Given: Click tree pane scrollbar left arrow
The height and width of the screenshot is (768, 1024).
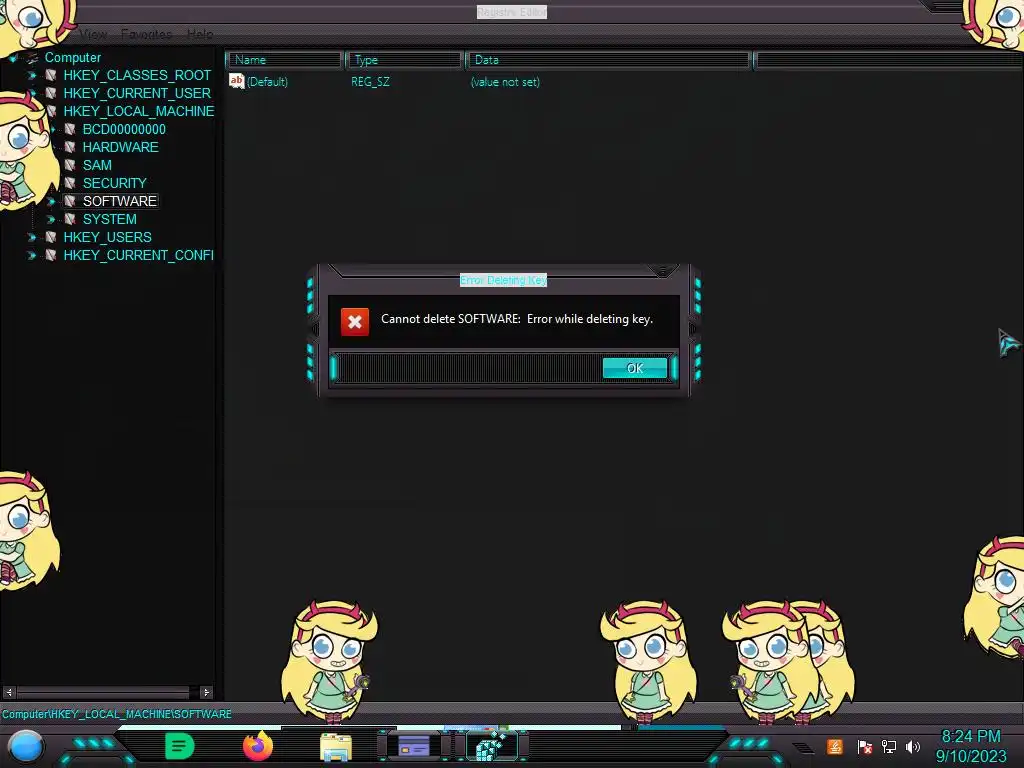Looking at the screenshot, I should [x=9, y=692].
